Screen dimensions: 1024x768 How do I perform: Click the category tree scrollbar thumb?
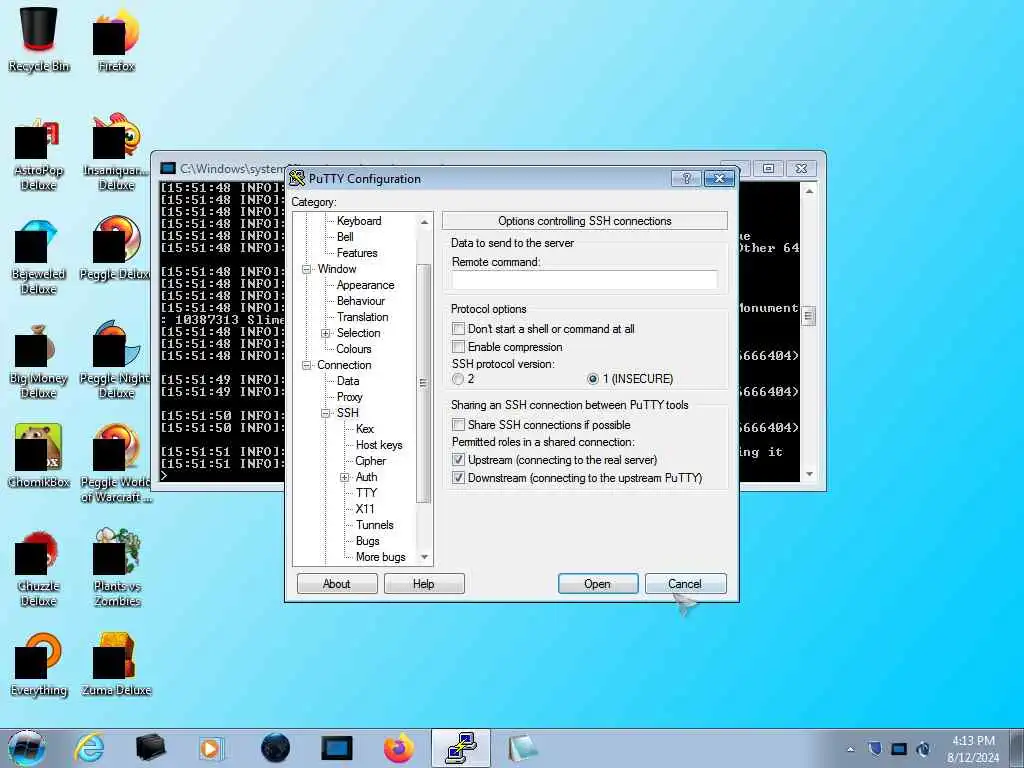[423, 383]
